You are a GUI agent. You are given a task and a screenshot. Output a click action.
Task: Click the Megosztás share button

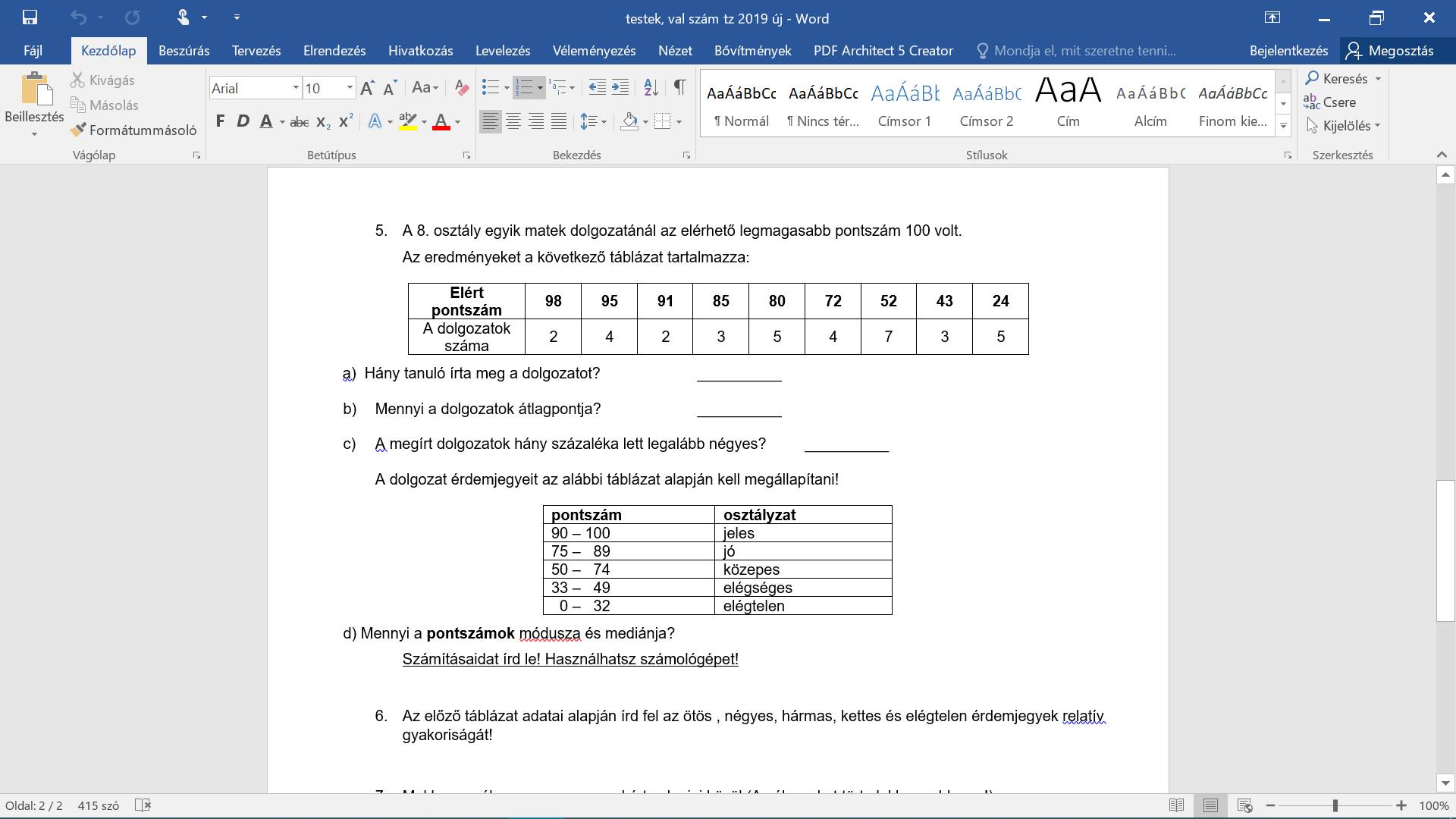[x=1389, y=51]
